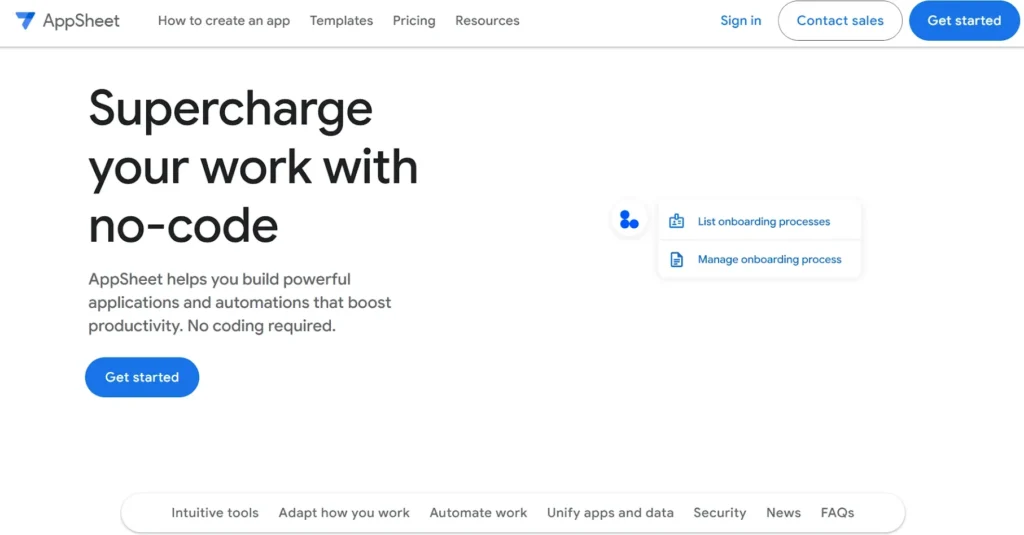Click the AppSheet wordmark text
Viewport: 1024px width, 535px height.
tap(81, 21)
